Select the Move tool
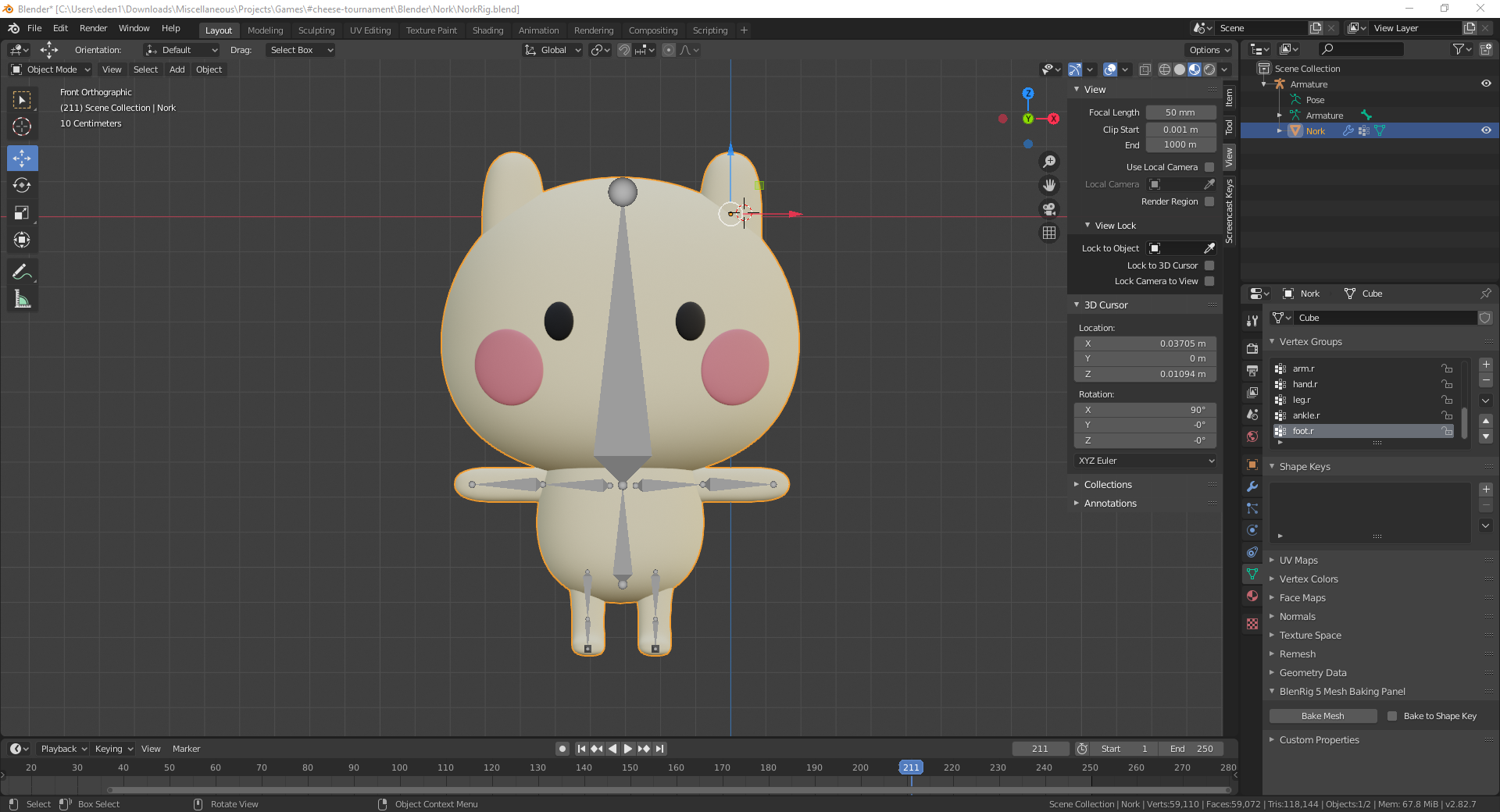 click(22, 158)
